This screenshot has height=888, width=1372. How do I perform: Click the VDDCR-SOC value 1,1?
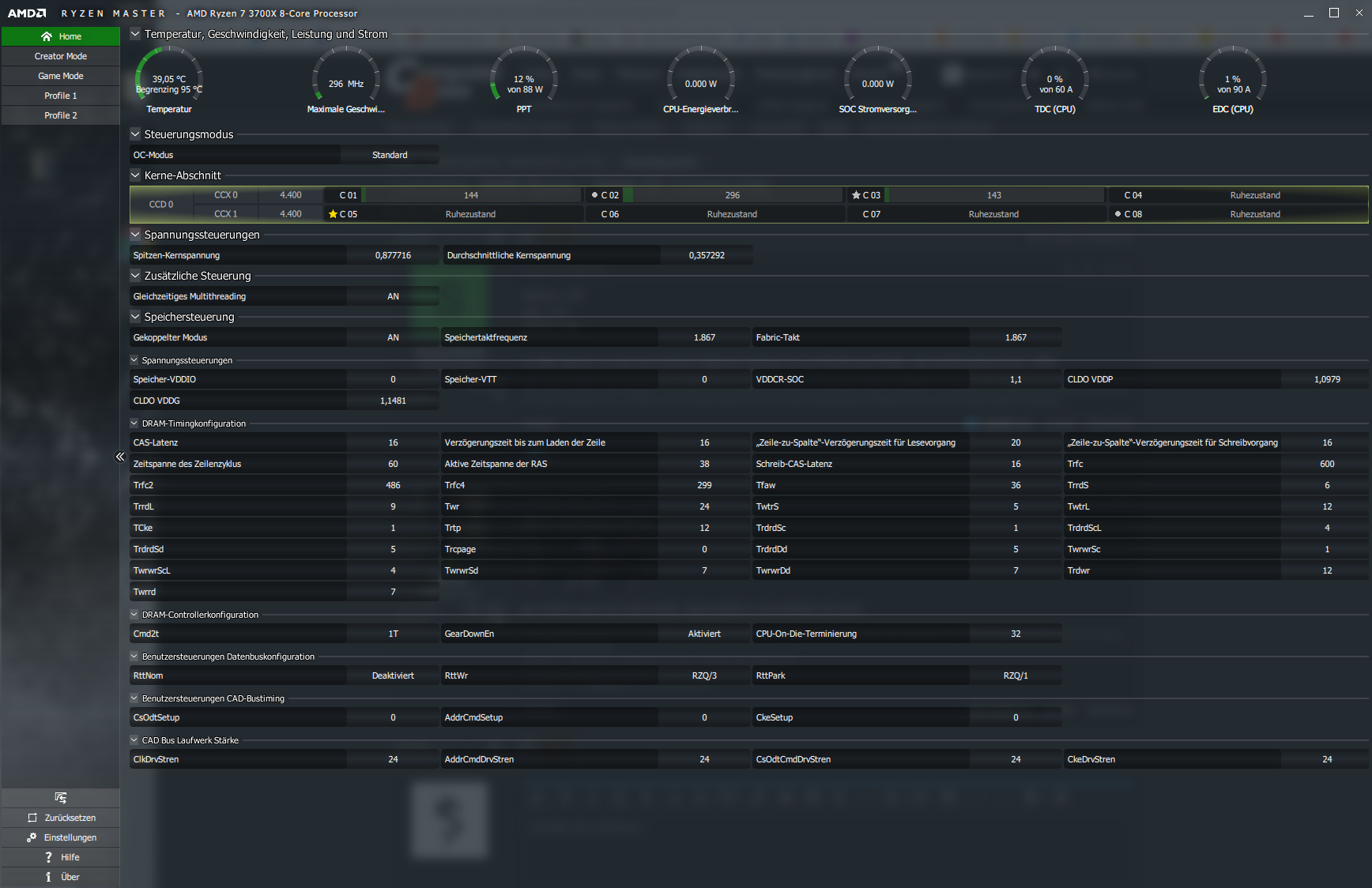(1016, 379)
